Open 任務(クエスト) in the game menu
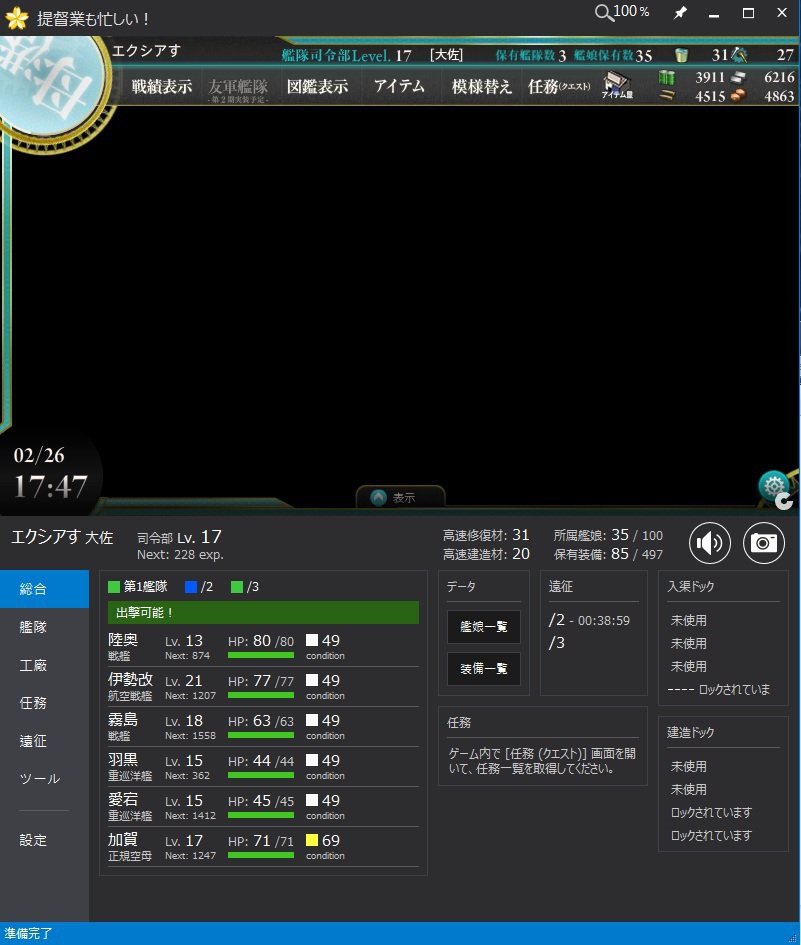Image resolution: width=801 pixels, height=945 pixels. click(x=559, y=86)
